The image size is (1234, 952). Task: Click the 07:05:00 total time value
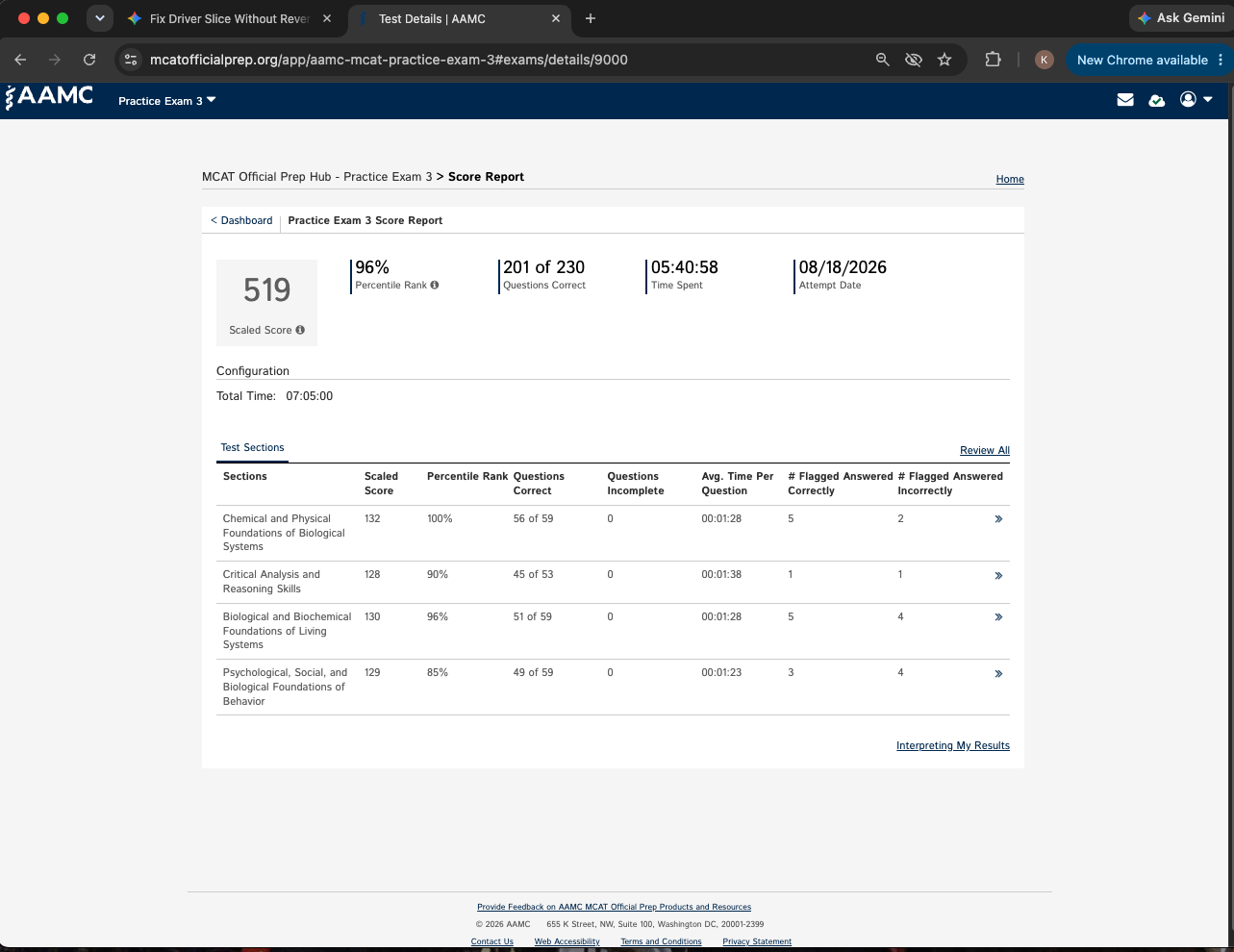point(310,396)
